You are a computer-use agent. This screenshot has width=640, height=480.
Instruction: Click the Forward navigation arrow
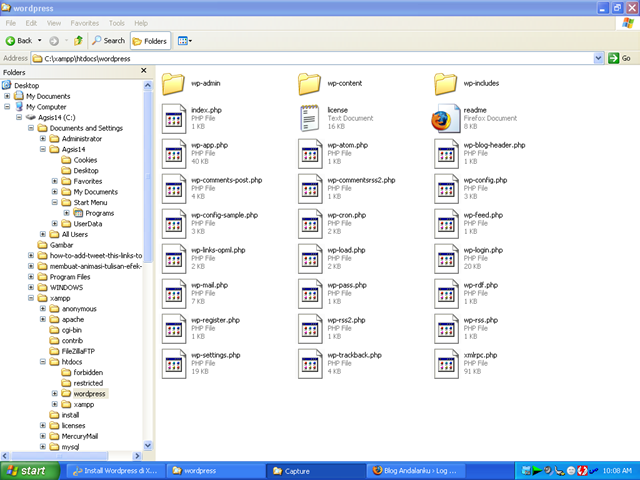[x=54, y=41]
